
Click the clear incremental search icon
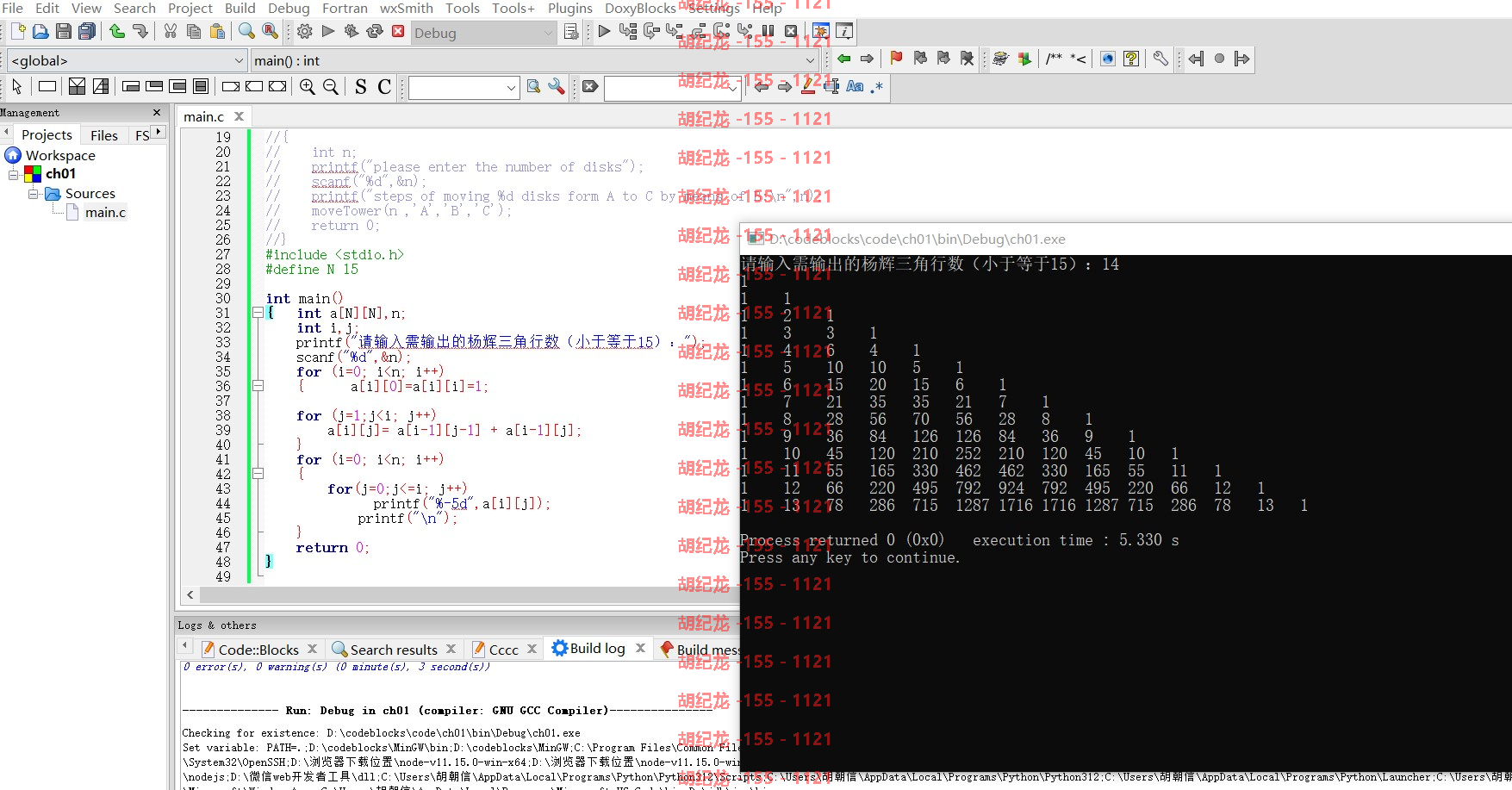click(590, 86)
